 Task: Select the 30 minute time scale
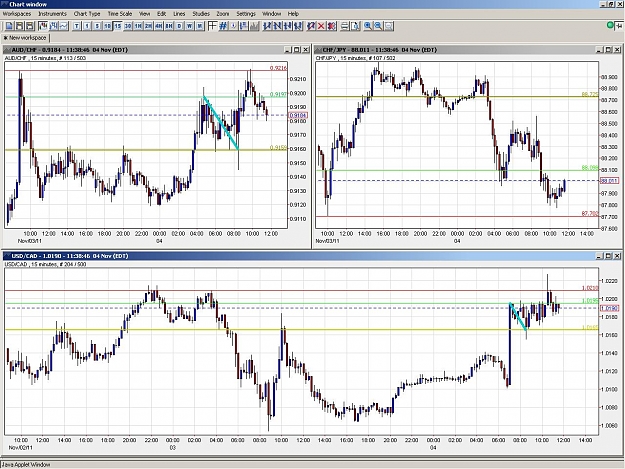click(128, 26)
